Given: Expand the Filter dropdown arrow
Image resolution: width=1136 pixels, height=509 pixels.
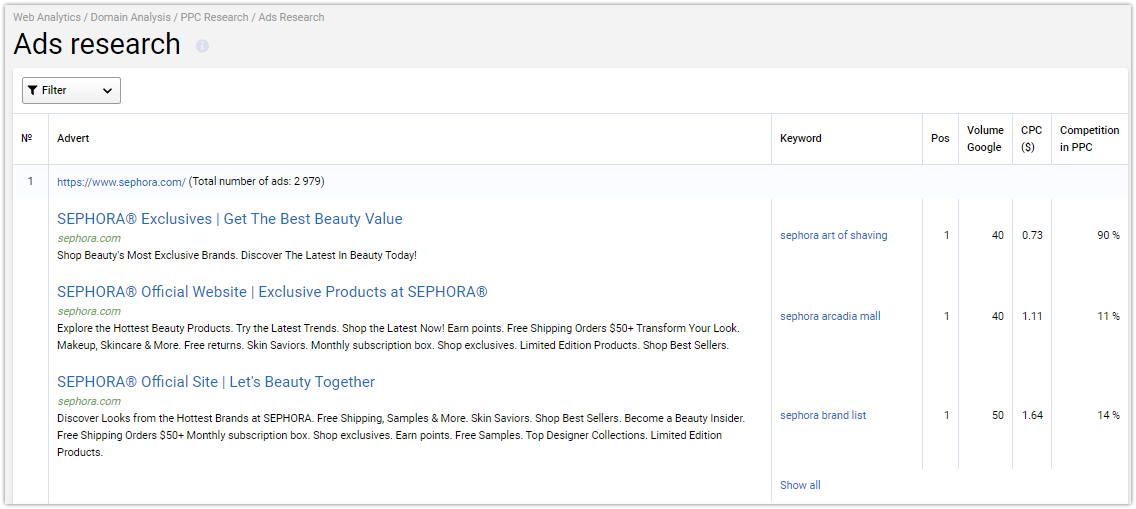Looking at the screenshot, I should click(107, 91).
